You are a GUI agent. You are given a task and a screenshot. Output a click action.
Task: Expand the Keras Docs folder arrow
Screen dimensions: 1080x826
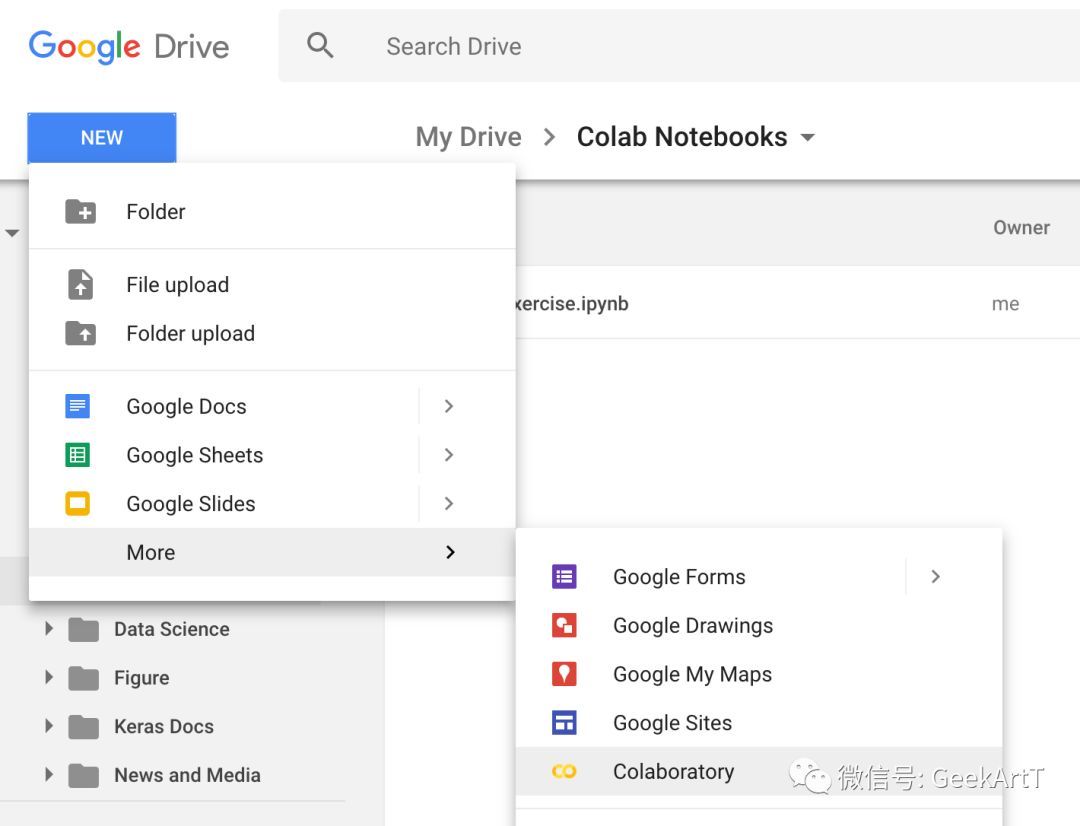pos(48,726)
